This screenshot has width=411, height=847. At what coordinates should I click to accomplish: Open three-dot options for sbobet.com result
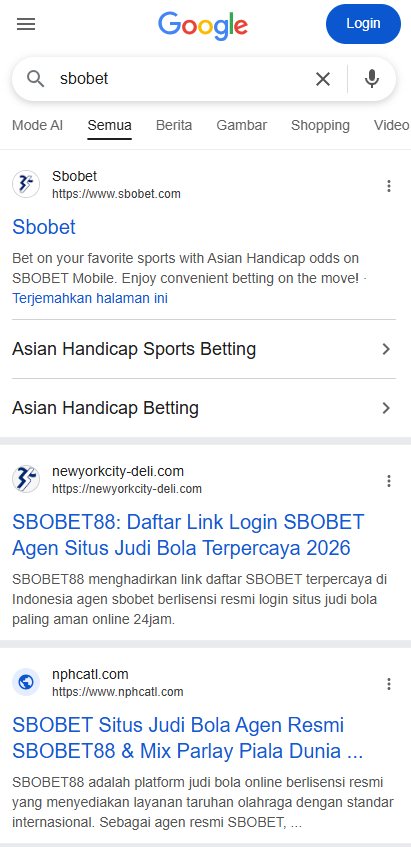[389, 186]
